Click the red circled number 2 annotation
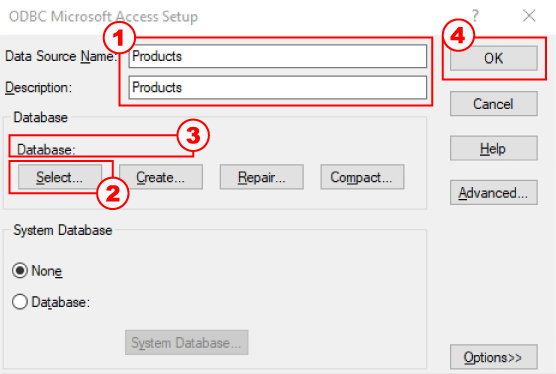 [113, 194]
